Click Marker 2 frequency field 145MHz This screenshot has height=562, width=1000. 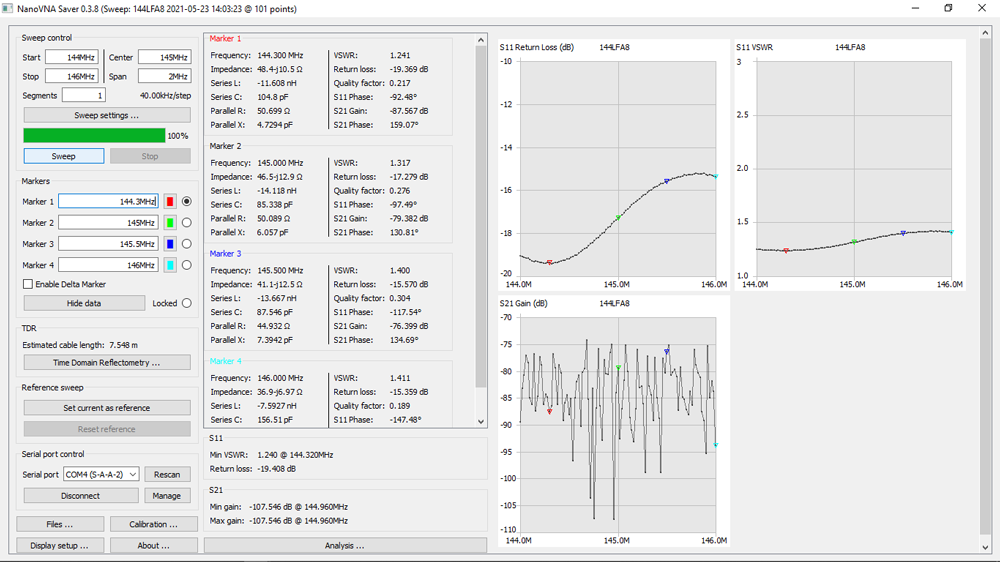coord(108,223)
